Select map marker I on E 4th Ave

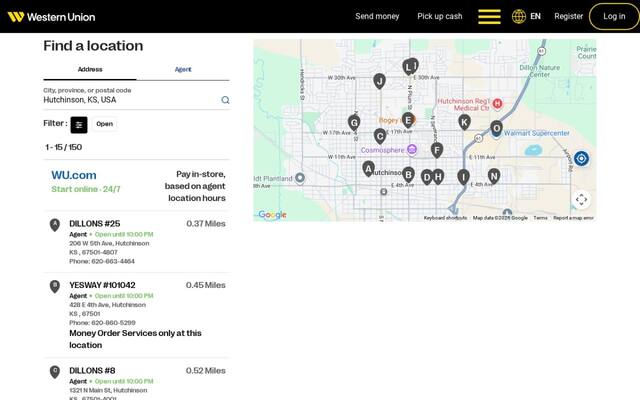463,177
